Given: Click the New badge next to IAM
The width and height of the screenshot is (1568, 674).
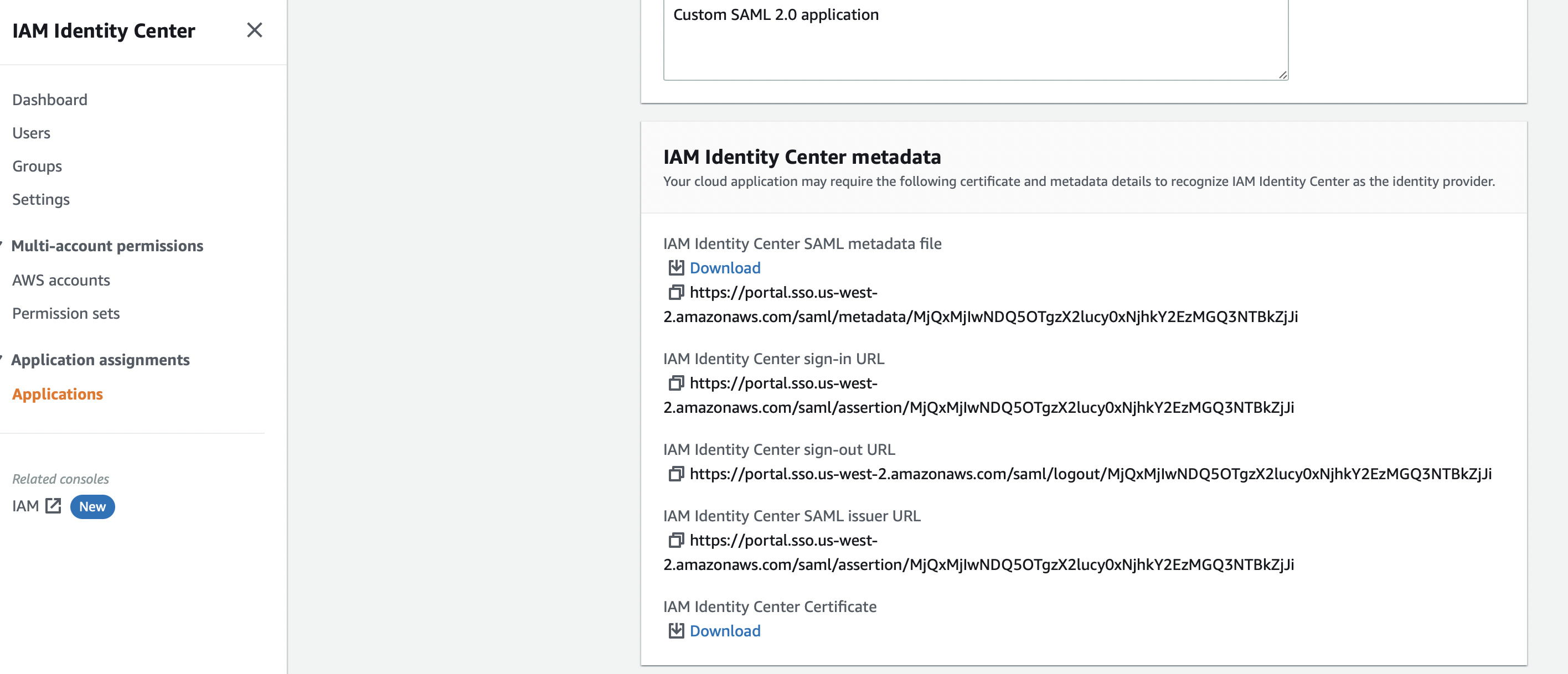Looking at the screenshot, I should [92, 506].
